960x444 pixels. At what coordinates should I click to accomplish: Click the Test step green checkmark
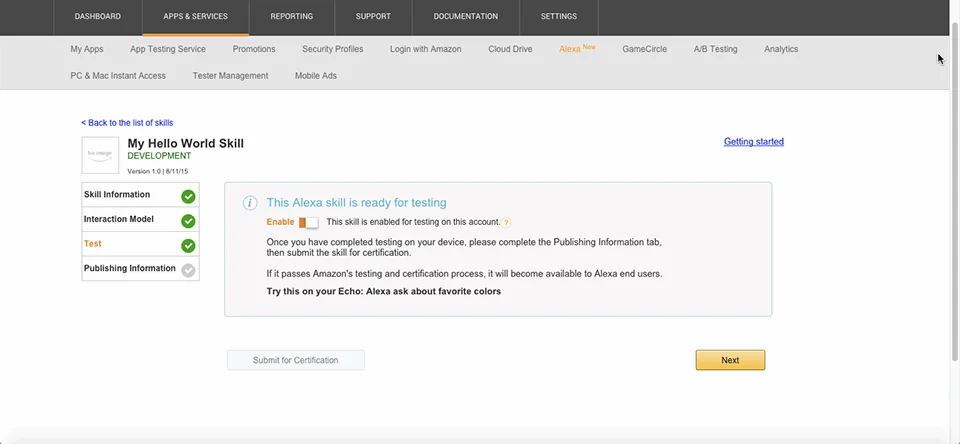click(188, 246)
